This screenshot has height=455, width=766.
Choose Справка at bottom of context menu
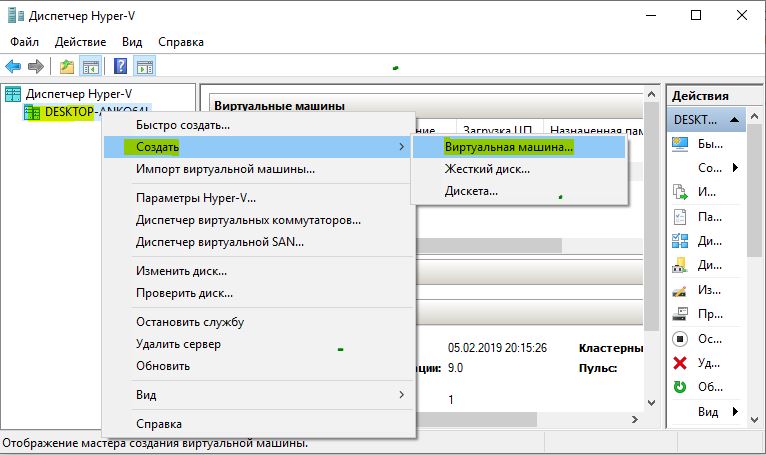pyautogui.click(x=259, y=424)
